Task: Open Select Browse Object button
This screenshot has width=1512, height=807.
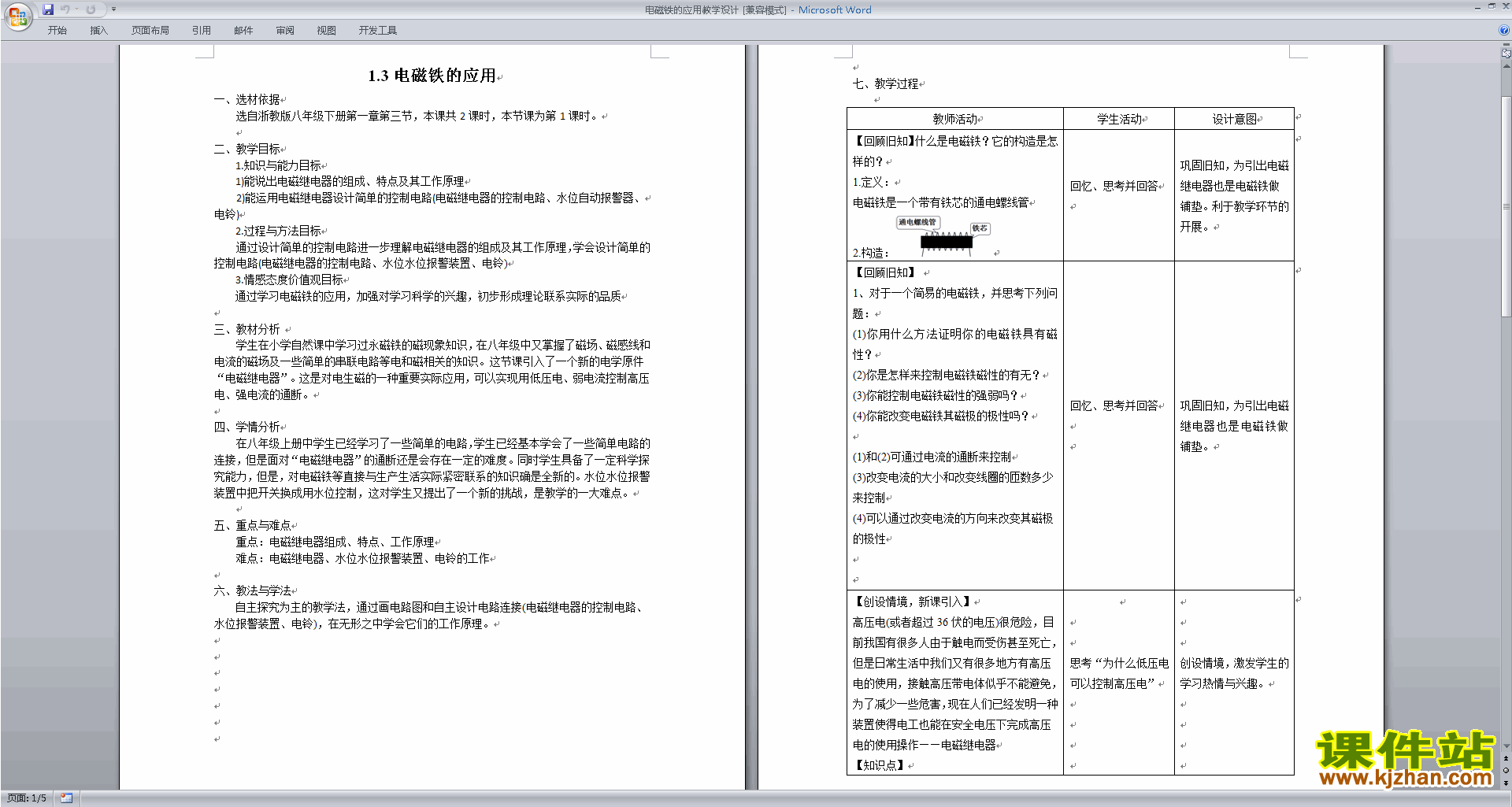Action: 1506,771
